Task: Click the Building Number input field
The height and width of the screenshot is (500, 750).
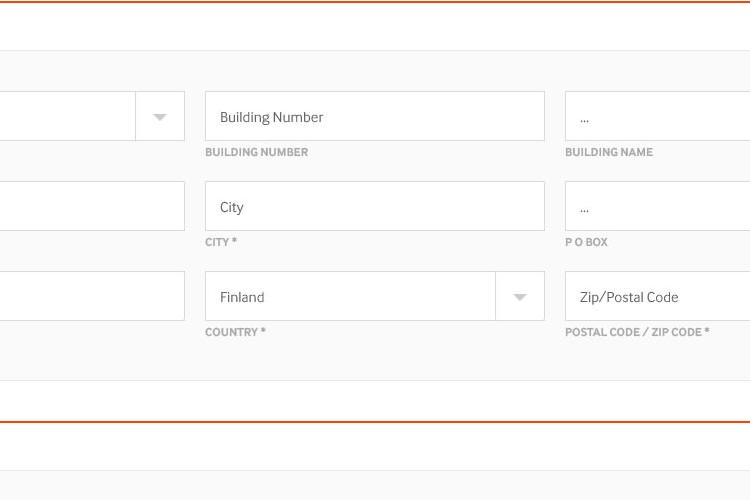Action: [x=375, y=117]
